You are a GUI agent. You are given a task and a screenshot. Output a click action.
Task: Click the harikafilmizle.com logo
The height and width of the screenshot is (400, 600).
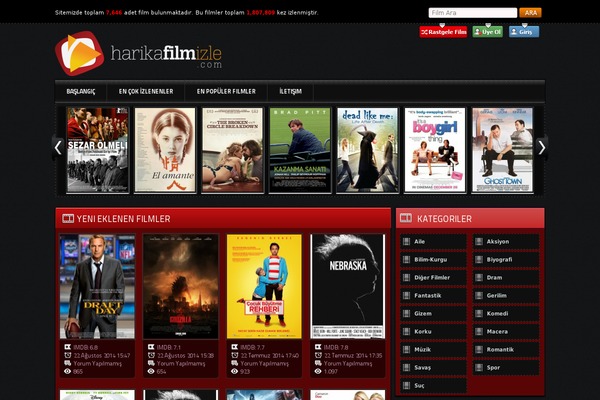[x=139, y=54]
